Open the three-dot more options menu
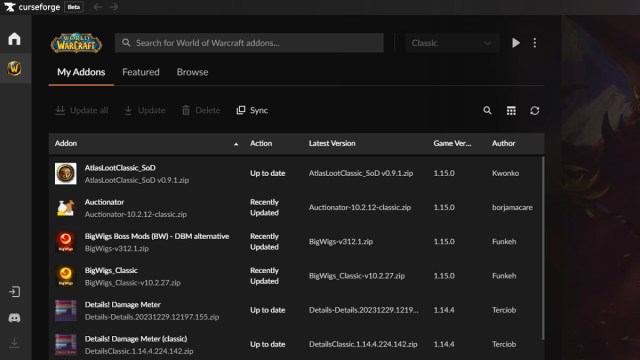 tap(535, 43)
